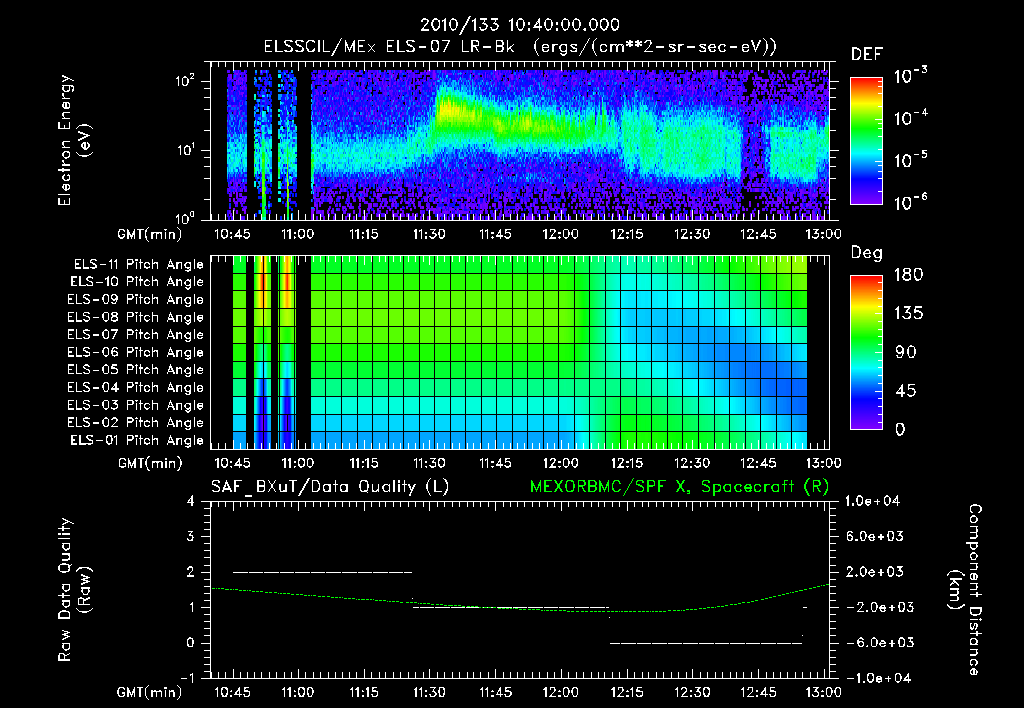The width and height of the screenshot is (1024, 708).
Task: Click GMT(min) label under pitch angle panel
Action: (149, 464)
